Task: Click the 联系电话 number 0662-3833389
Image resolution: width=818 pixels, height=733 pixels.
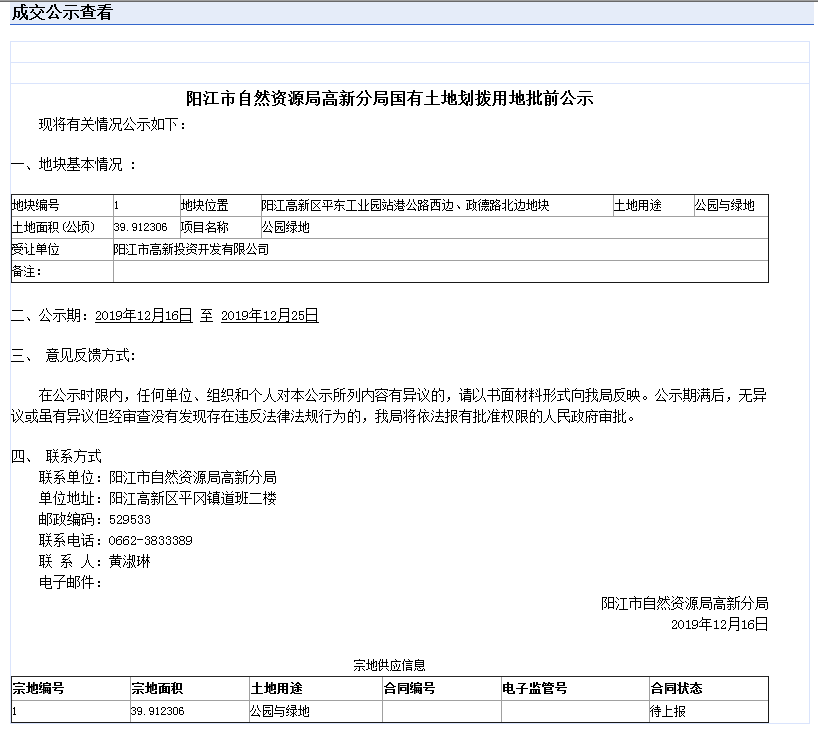Action: tap(150, 540)
